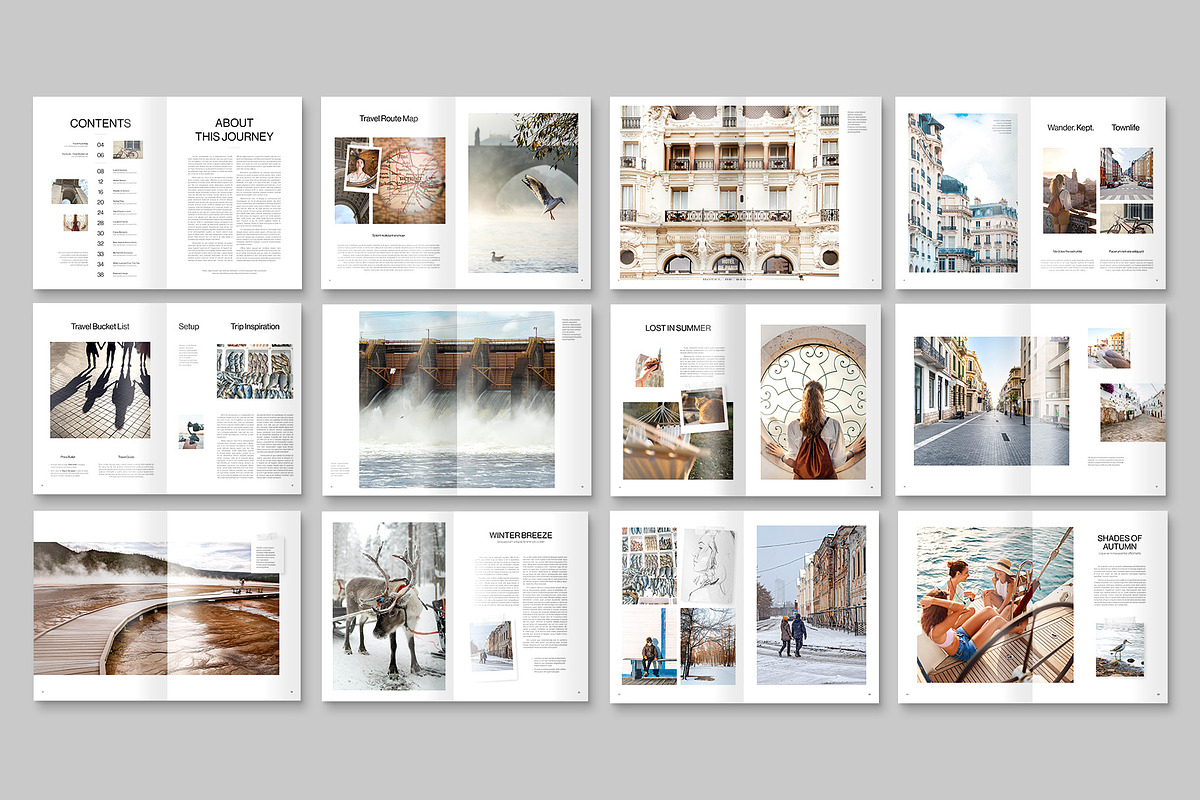
Task: Click the small tilted photo under LOST IN SUMMER
Action: [x=648, y=367]
